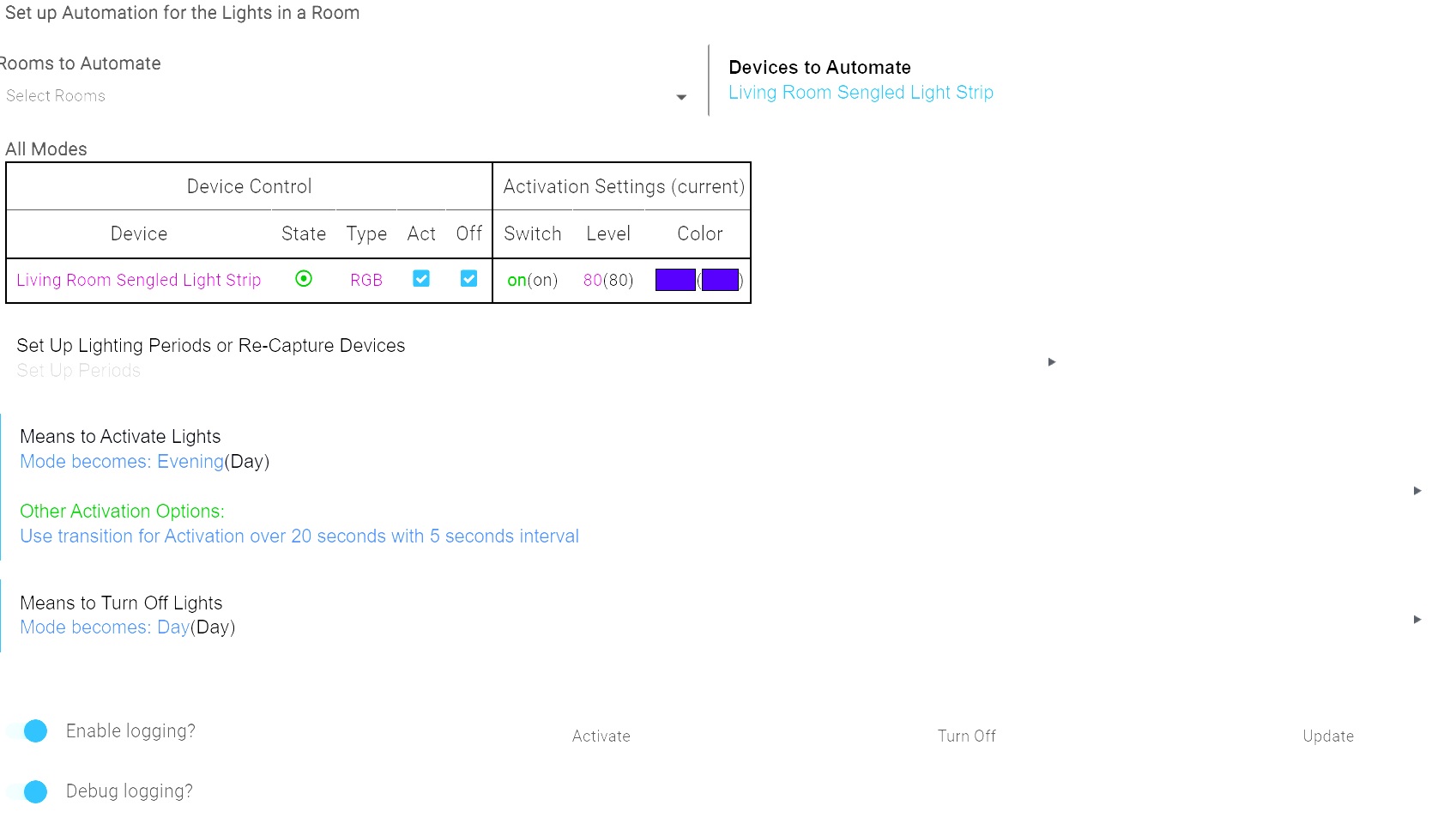Expand the Set Up Lighting Periods section

pos(1052,361)
